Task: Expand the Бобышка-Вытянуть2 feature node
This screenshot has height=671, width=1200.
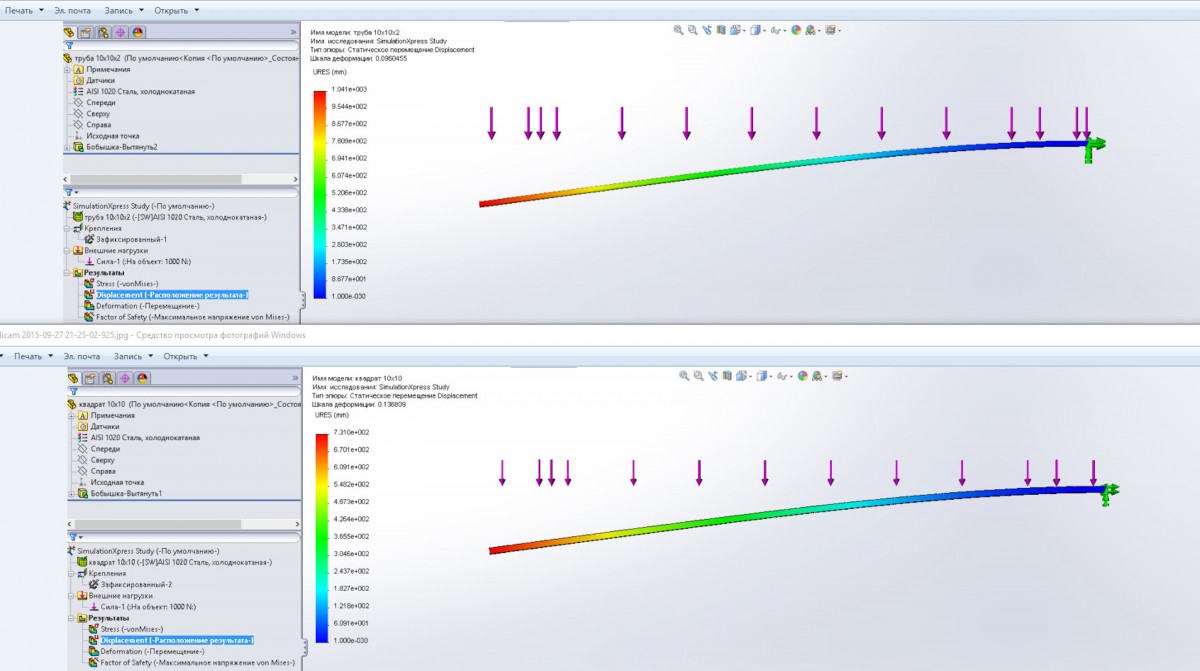Action: click(68, 147)
